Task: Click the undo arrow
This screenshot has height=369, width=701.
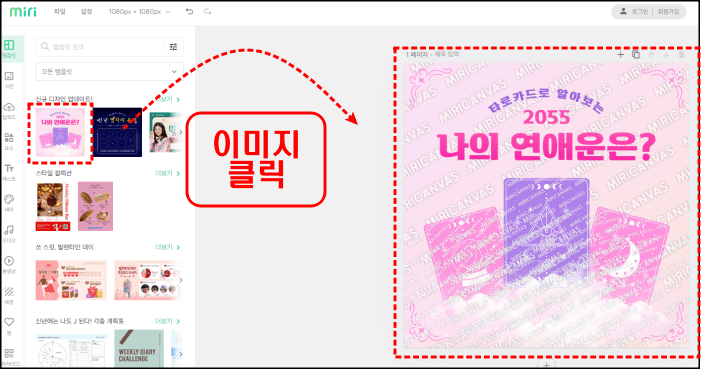Action: click(190, 12)
